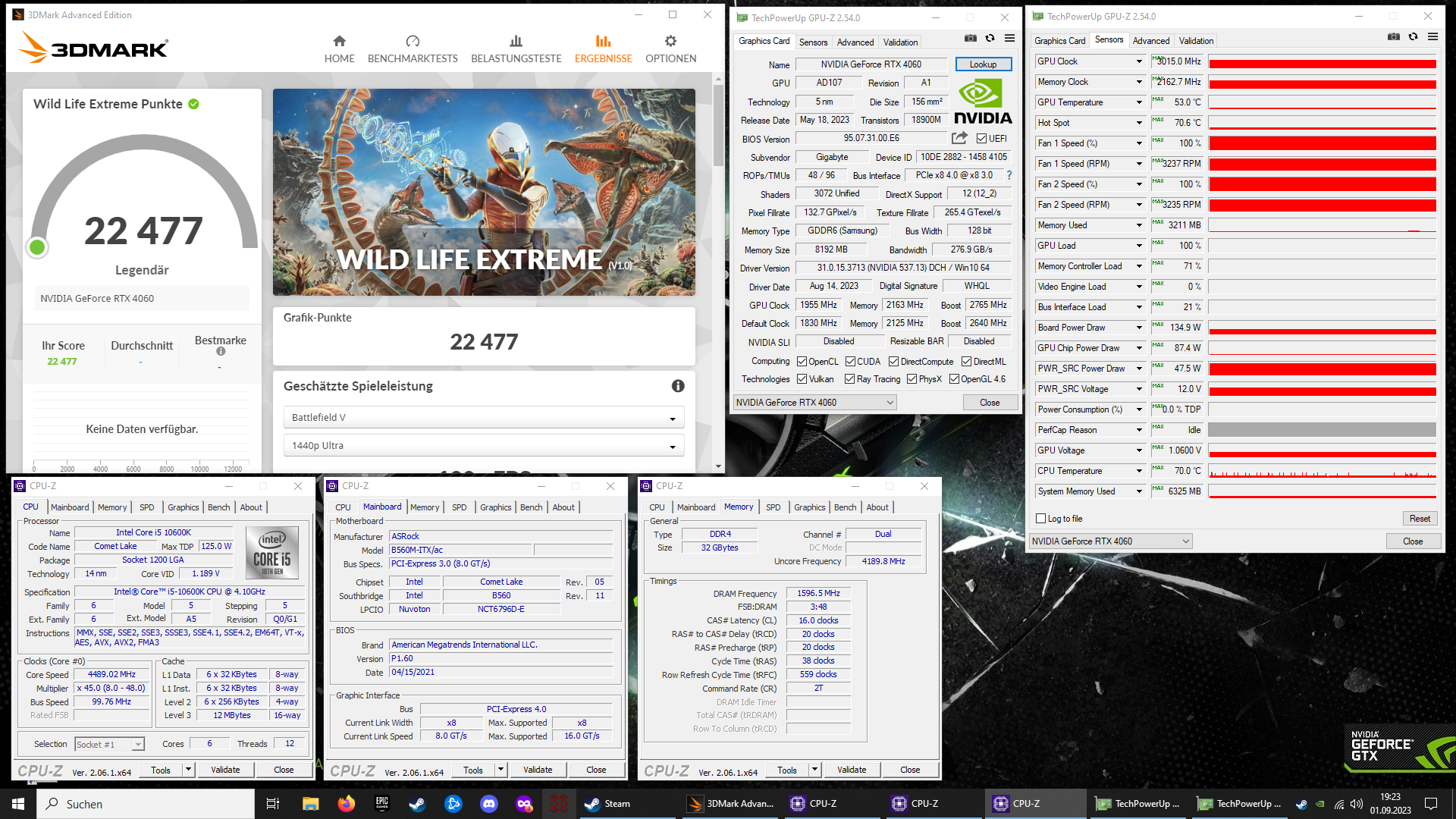1456x819 pixels.
Task: Toggle DirectML checkbox in GPU-Z
Action: point(966,362)
